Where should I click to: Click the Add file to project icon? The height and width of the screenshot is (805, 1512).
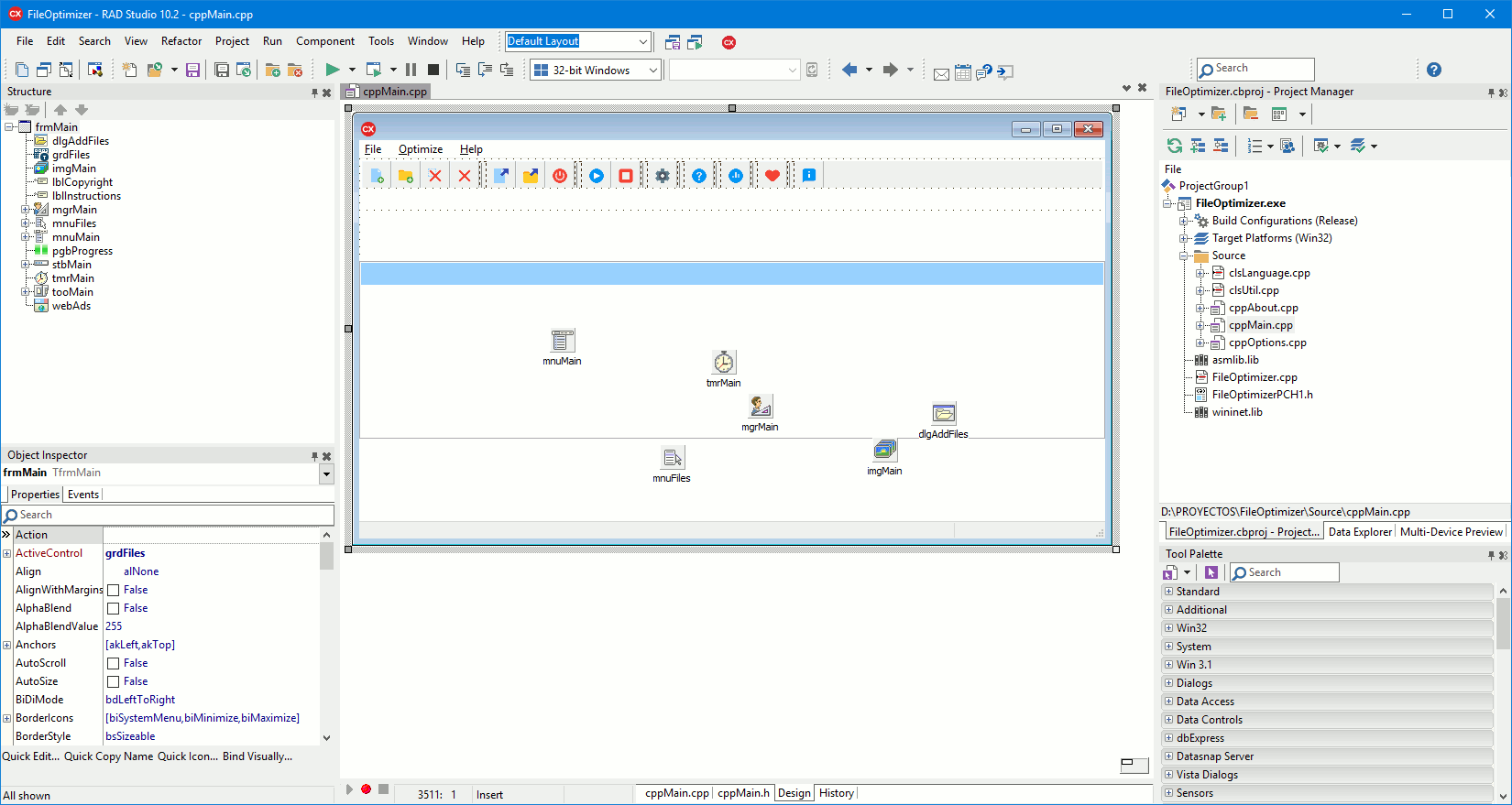coord(272,70)
